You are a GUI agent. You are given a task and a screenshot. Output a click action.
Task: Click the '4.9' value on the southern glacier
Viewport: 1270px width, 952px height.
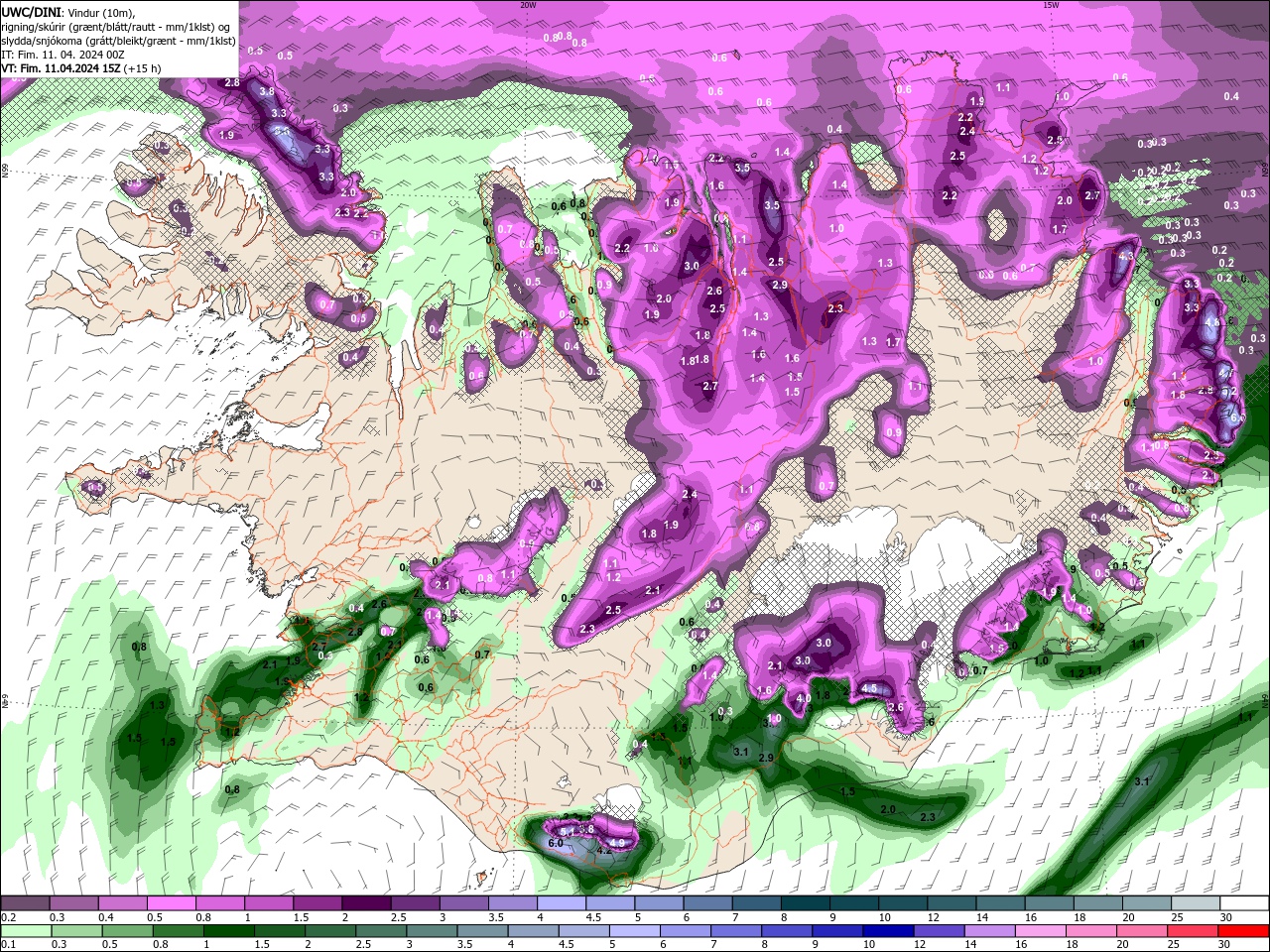[x=618, y=844]
